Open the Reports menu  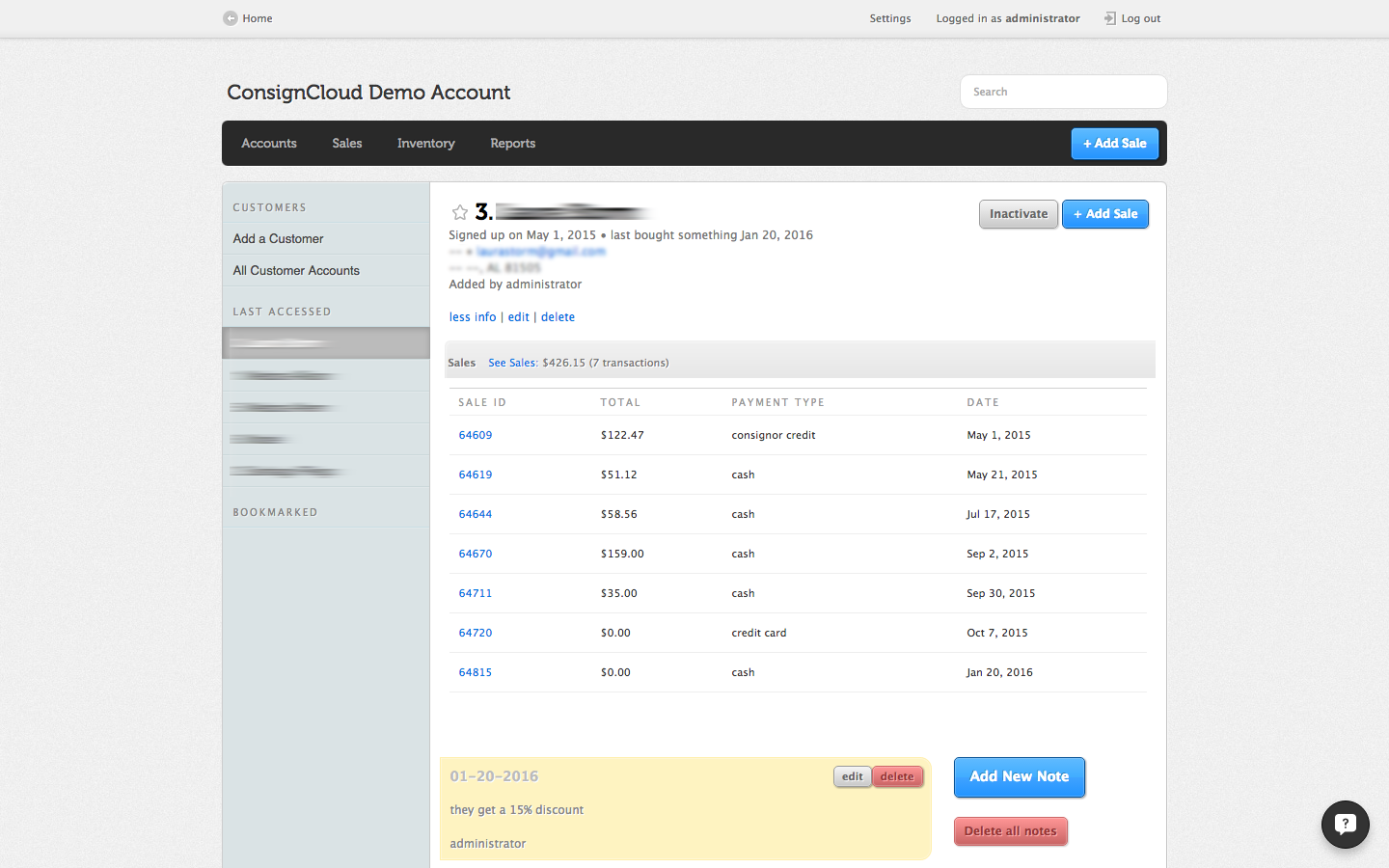(512, 144)
